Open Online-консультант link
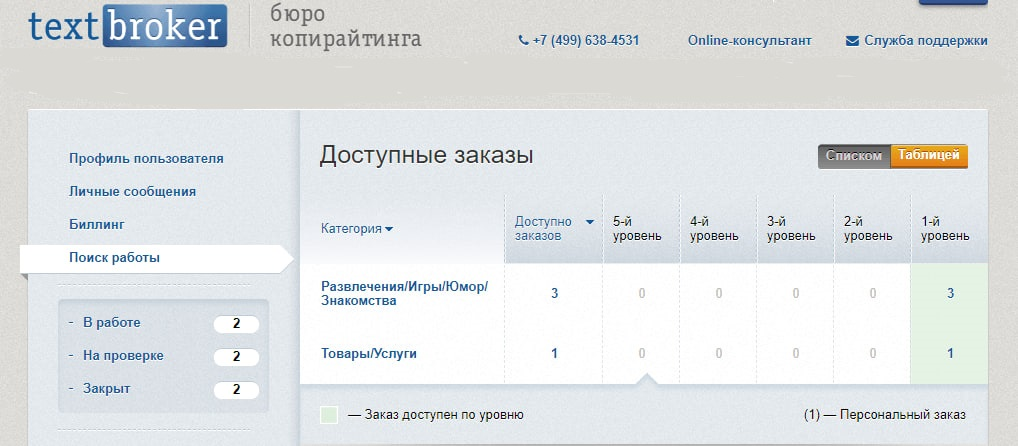This screenshot has width=1018, height=446. point(749,41)
